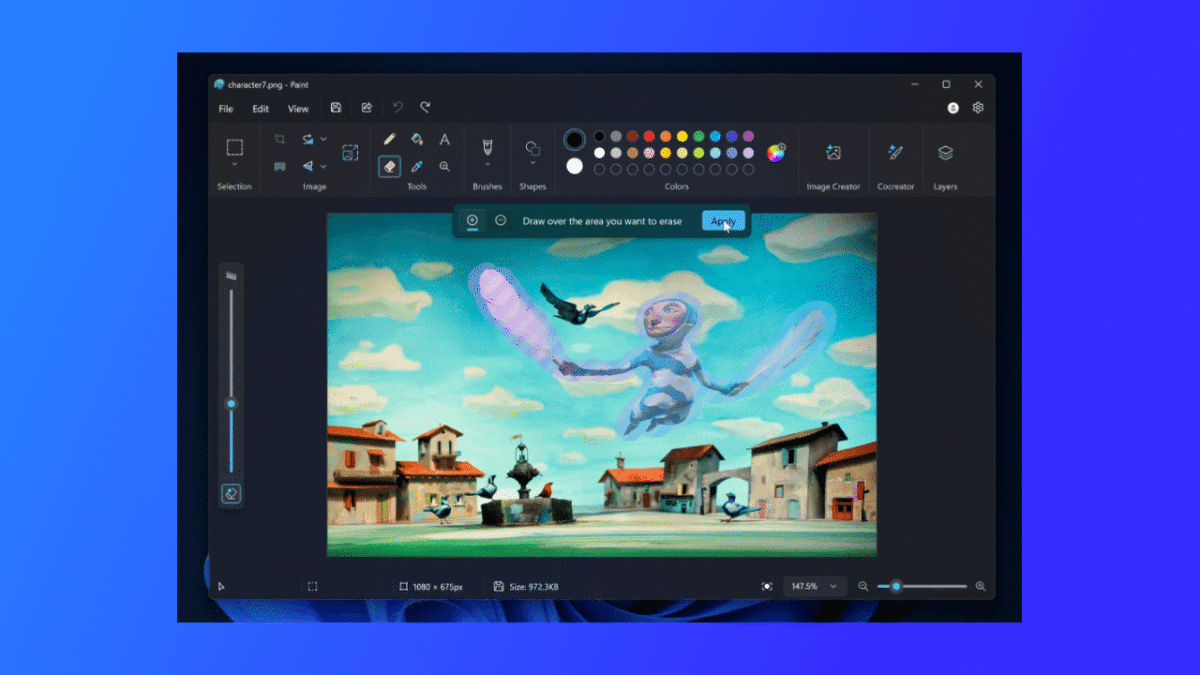Open the 147.5% zoom level dropdown
Viewport: 1200px width, 675px height.
point(814,586)
